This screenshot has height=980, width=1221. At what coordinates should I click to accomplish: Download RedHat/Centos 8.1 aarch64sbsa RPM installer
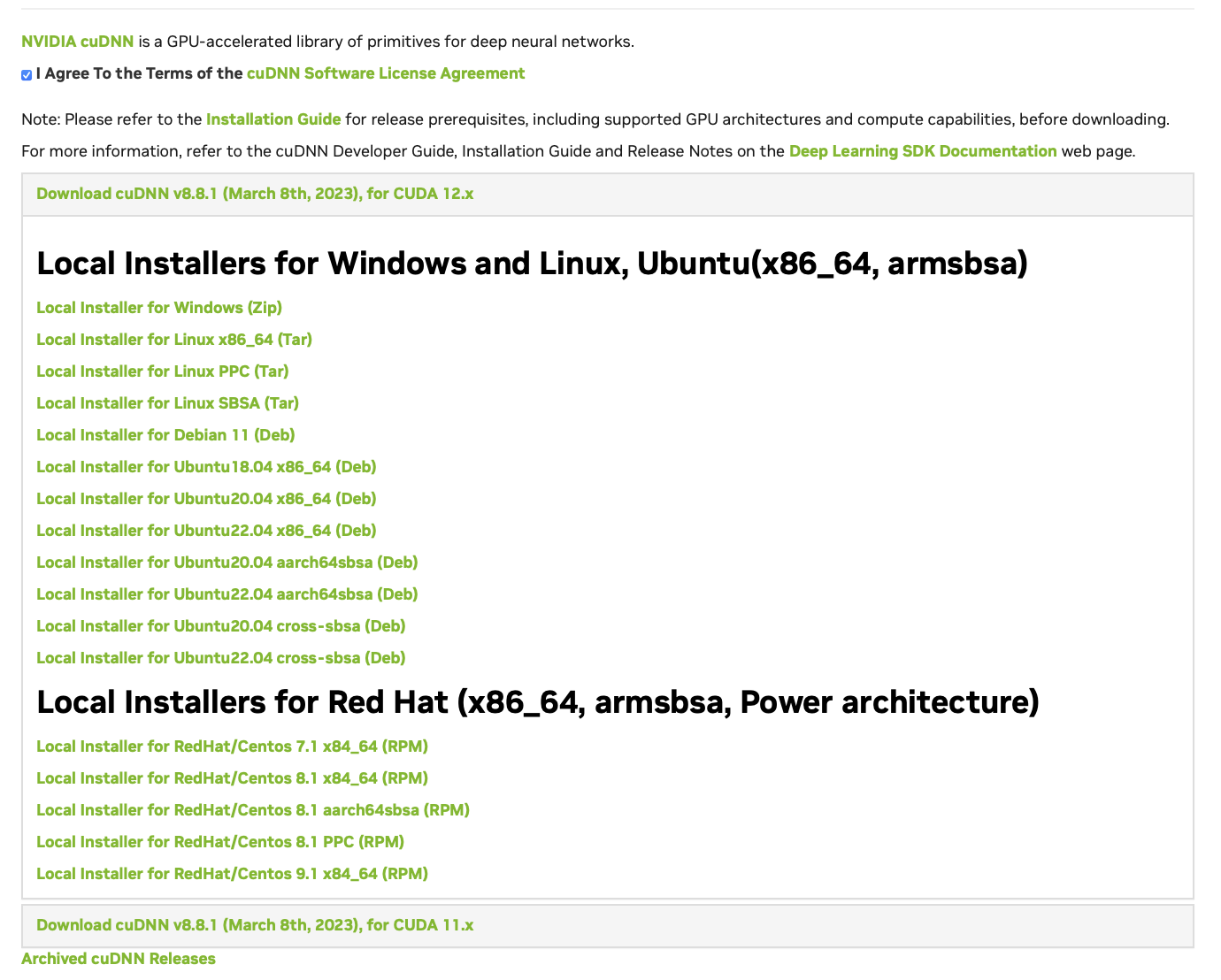pos(253,810)
